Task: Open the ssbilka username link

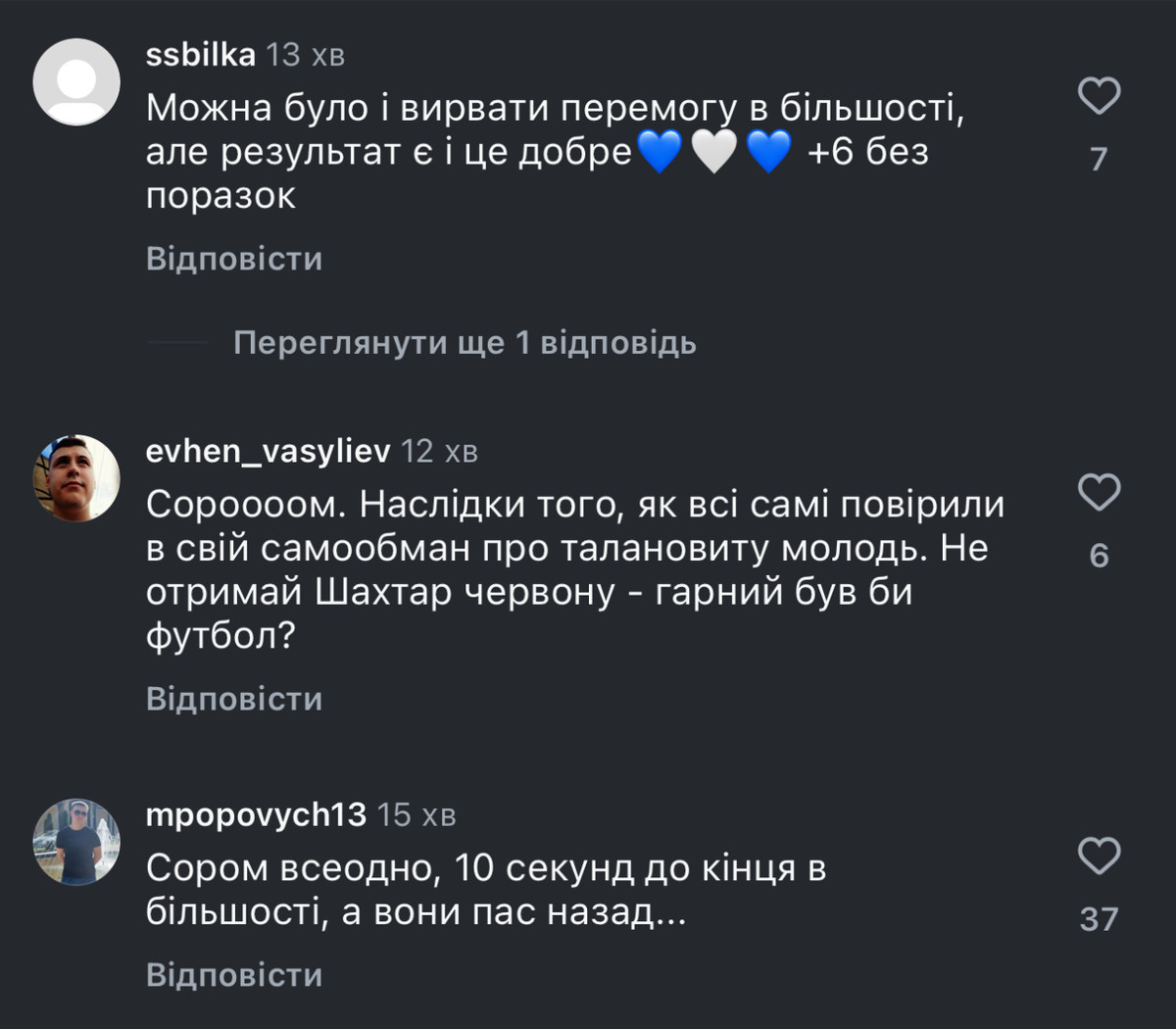Action: [x=201, y=55]
